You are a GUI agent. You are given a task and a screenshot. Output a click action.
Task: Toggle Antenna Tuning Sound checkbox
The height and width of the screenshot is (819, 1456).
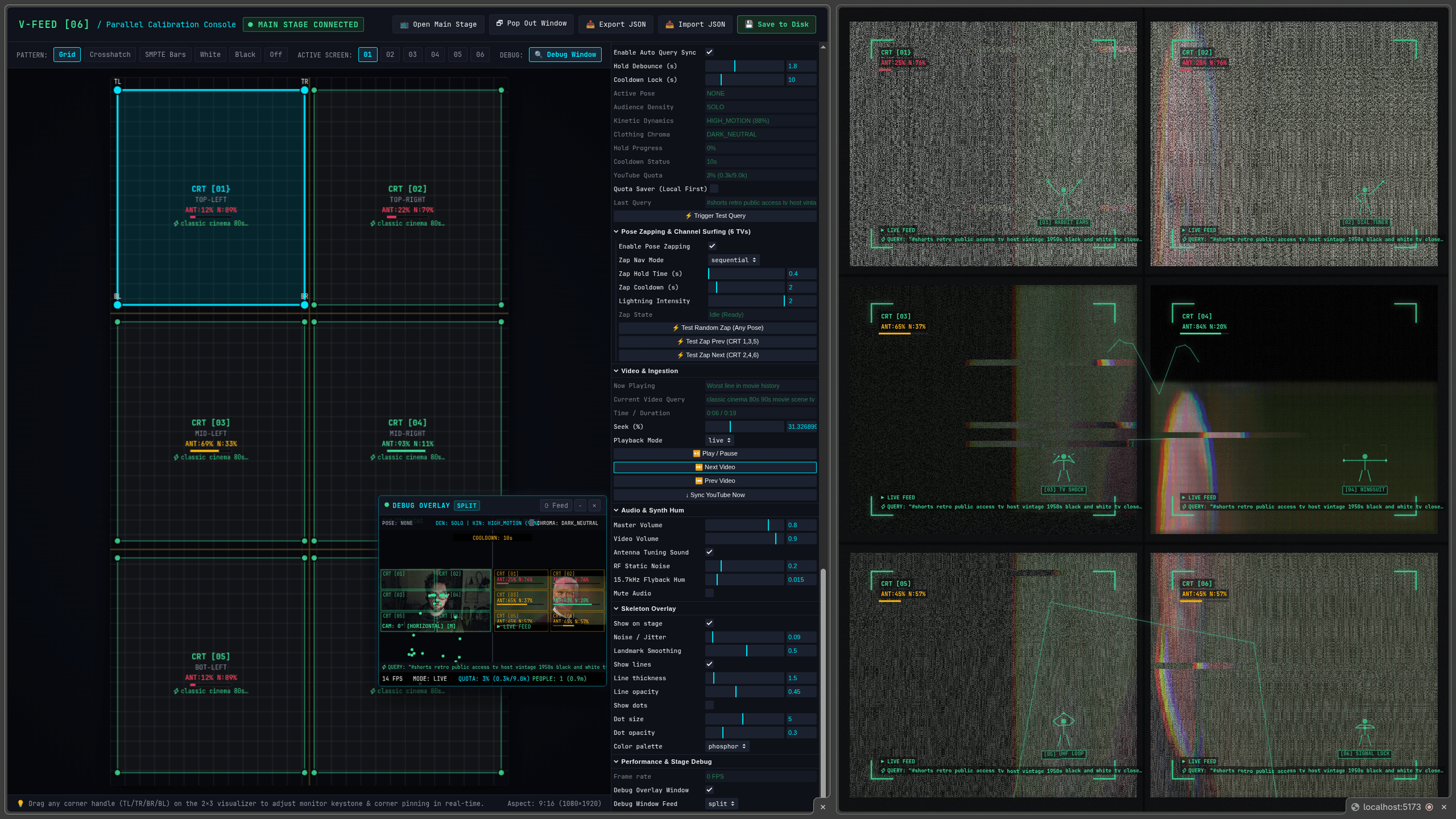click(709, 552)
